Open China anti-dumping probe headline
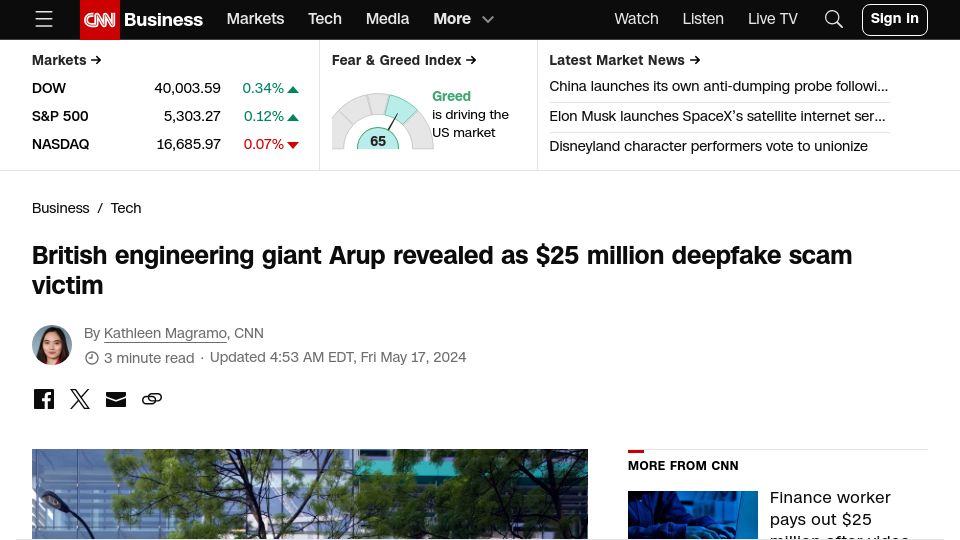 pos(718,86)
